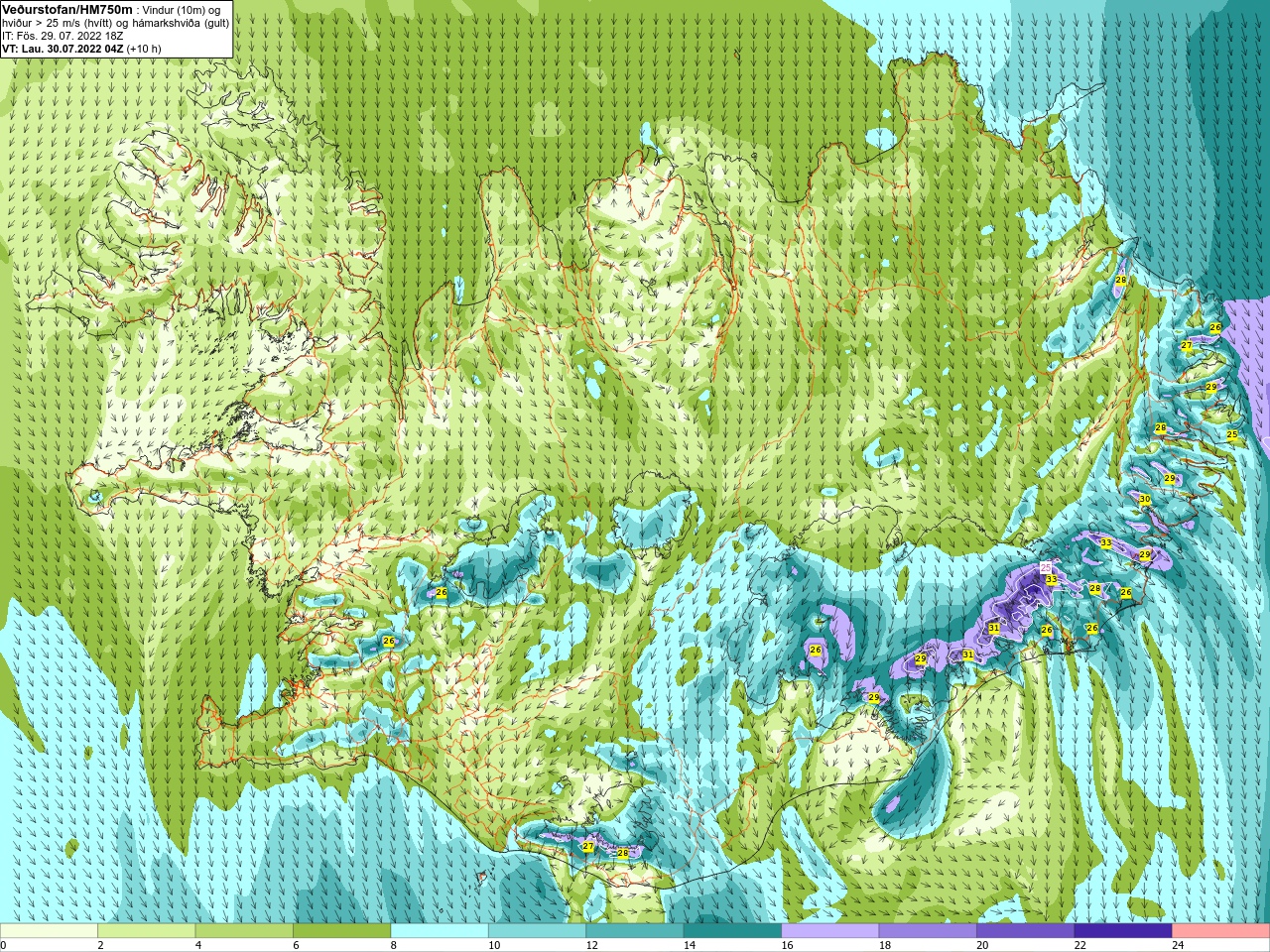The image size is (1270, 952).
Task: Pick the 12–14 m/s teal legend swatch
Action: 635,931
